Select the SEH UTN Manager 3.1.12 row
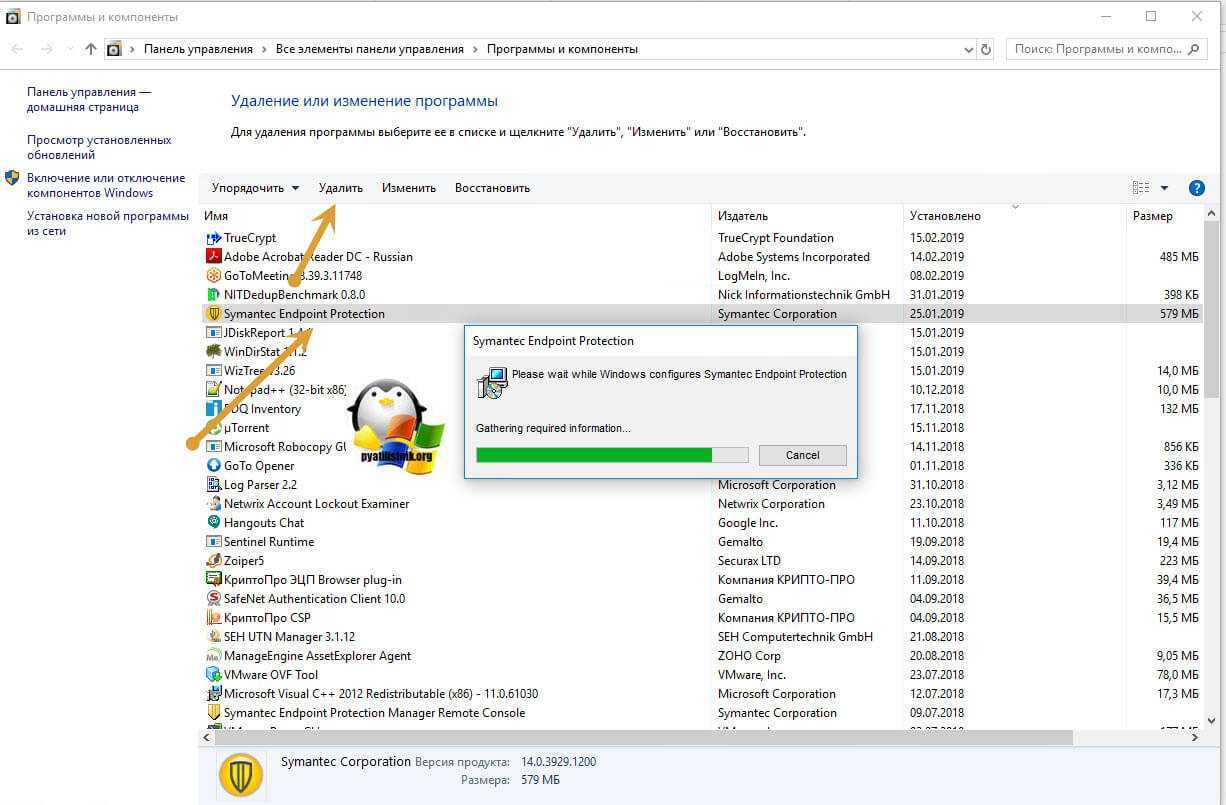This screenshot has width=1226, height=805. click(x=702, y=637)
